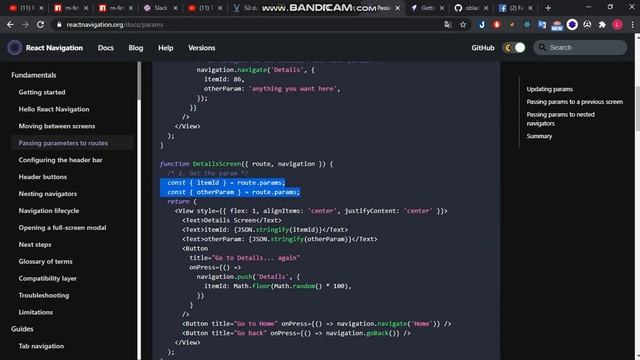Image resolution: width=640 pixels, height=360 pixels.
Task: Click the red shield extension icon
Action: point(497,24)
